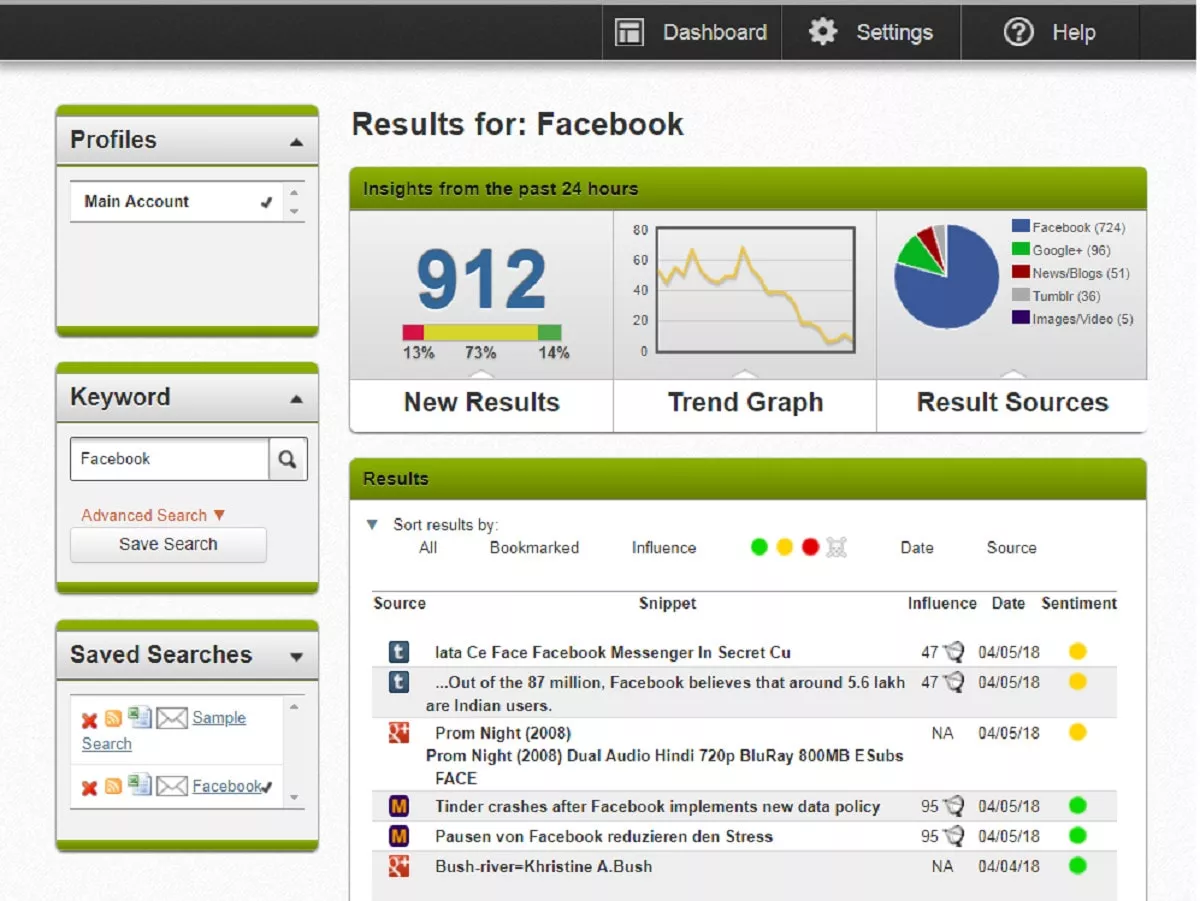Click the Google+ icon beside Prom Night result

[x=399, y=732]
